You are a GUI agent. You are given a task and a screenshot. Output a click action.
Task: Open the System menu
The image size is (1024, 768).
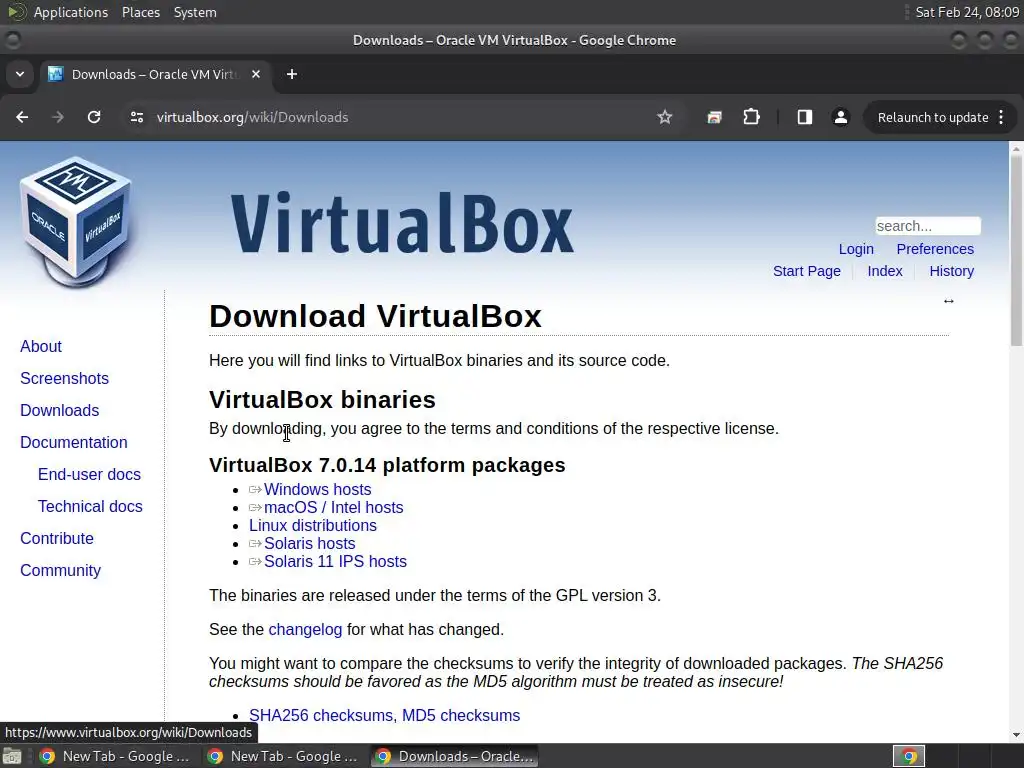[195, 12]
